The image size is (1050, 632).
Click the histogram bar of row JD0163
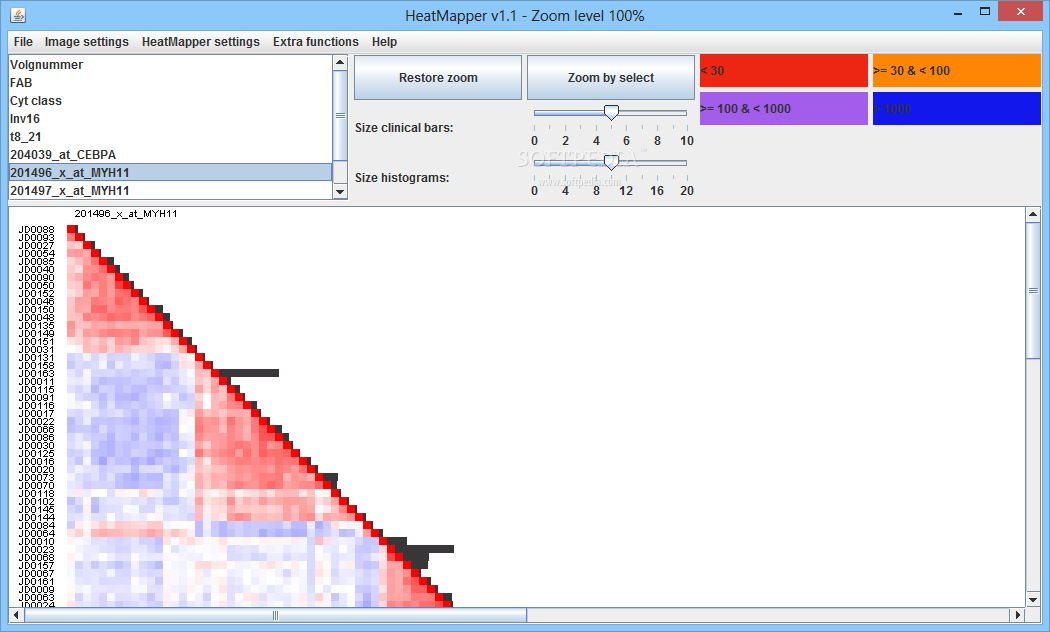(249, 373)
